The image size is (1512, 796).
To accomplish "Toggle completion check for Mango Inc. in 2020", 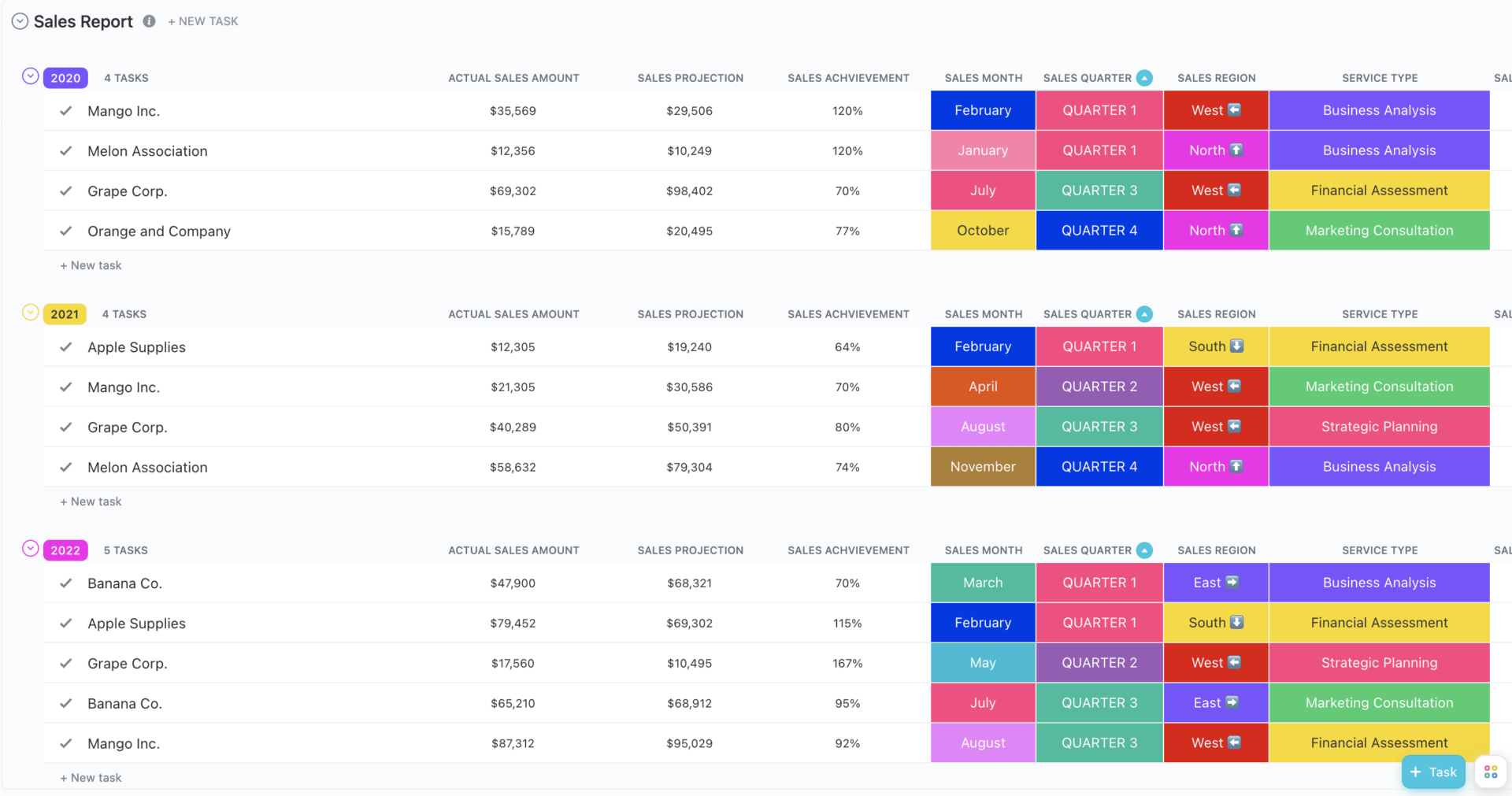I will (66, 111).
